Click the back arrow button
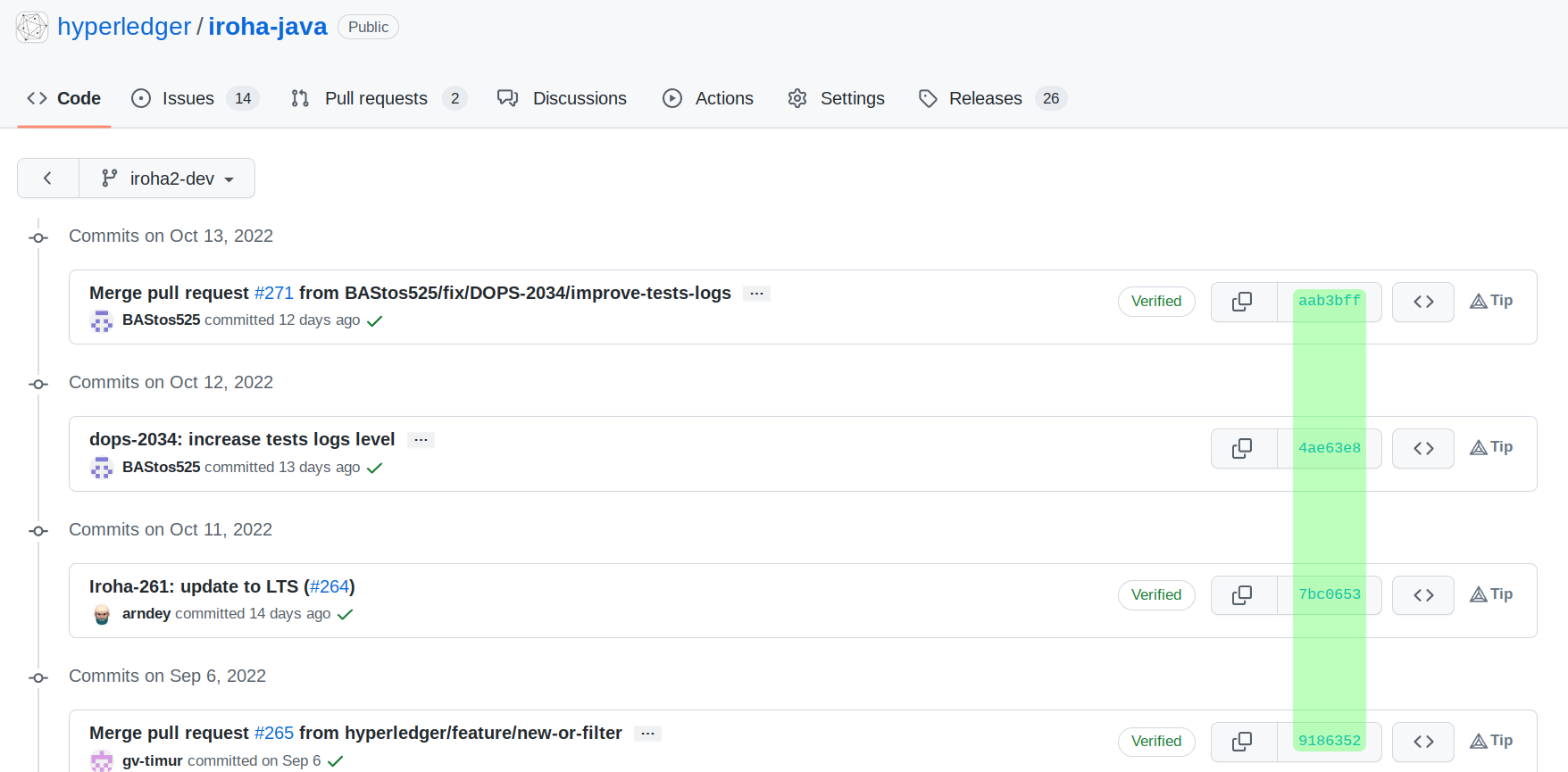 [x=48, y=178]
